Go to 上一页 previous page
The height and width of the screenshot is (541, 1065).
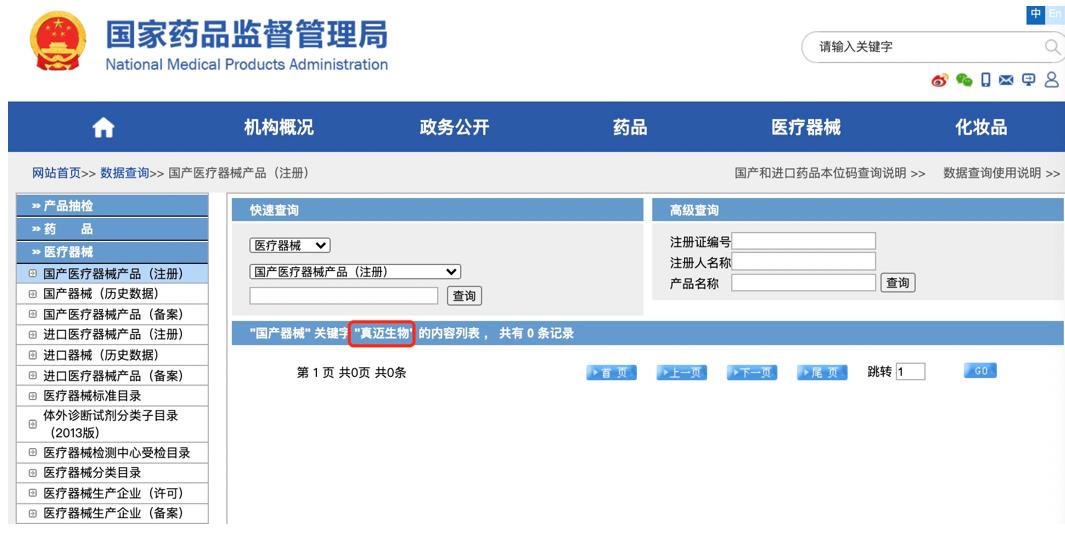(682, 373)
